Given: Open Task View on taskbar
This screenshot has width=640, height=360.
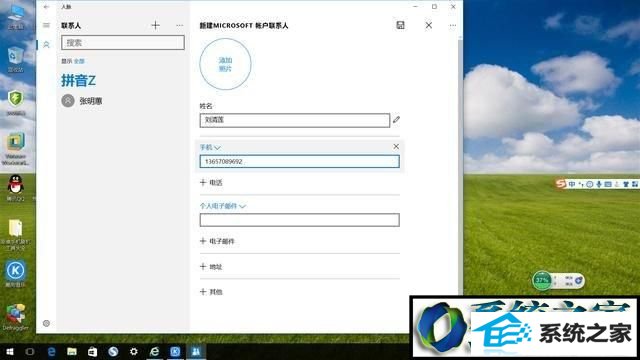Looking at the screenshot, I should (x=30, y=351).
